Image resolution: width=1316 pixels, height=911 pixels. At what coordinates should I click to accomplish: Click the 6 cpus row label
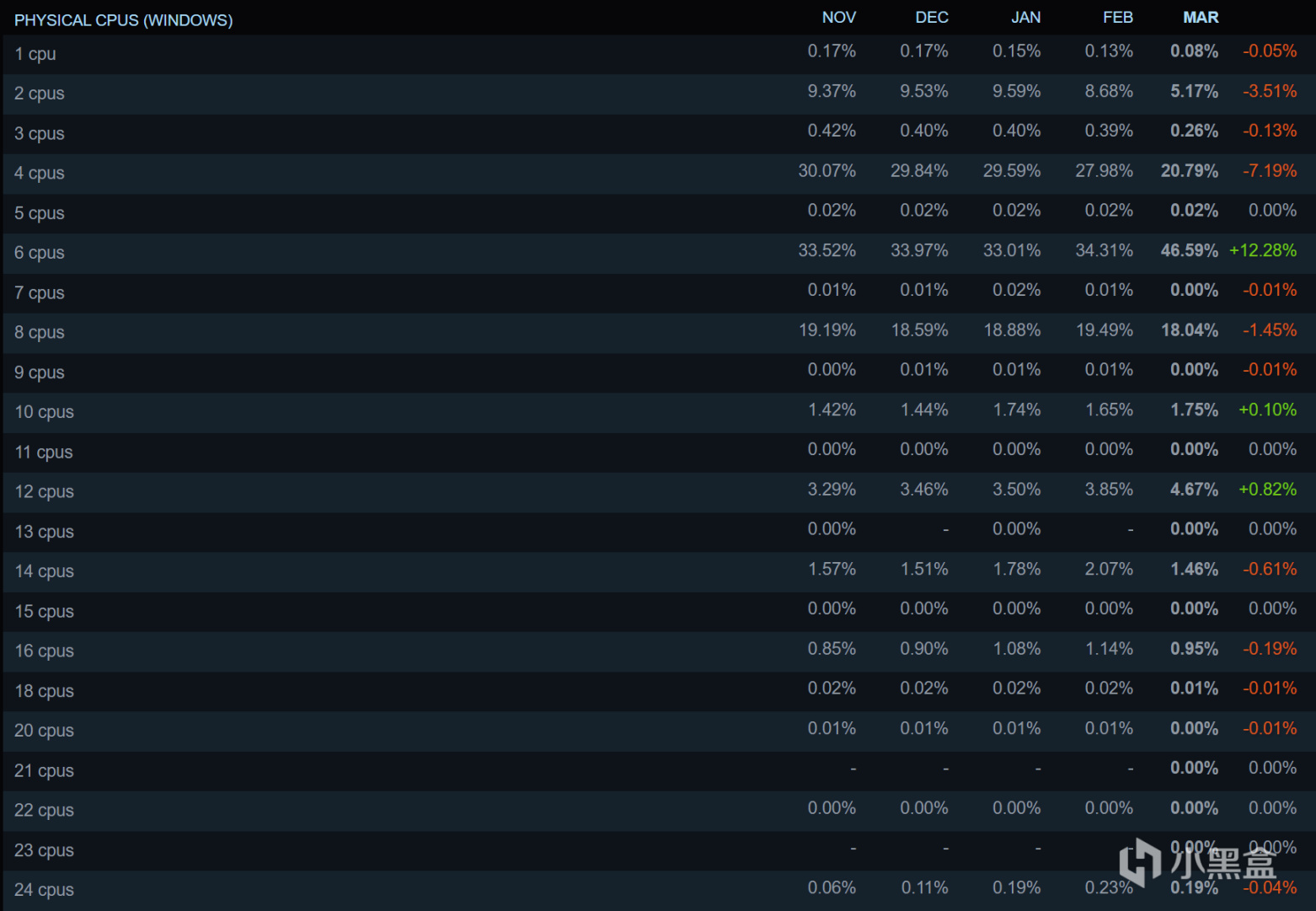pos(40,253)
